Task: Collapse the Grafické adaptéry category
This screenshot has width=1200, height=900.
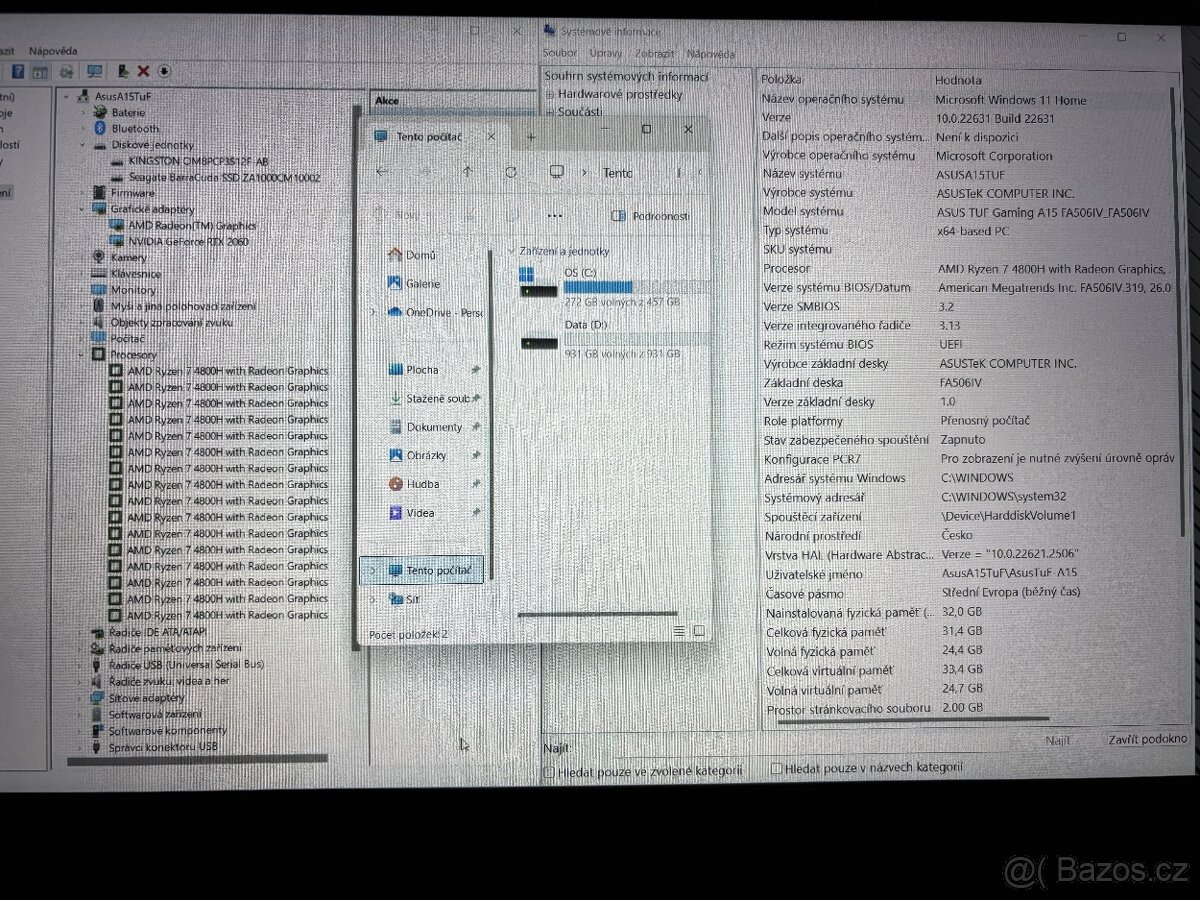Action: (x=83, y=209)
